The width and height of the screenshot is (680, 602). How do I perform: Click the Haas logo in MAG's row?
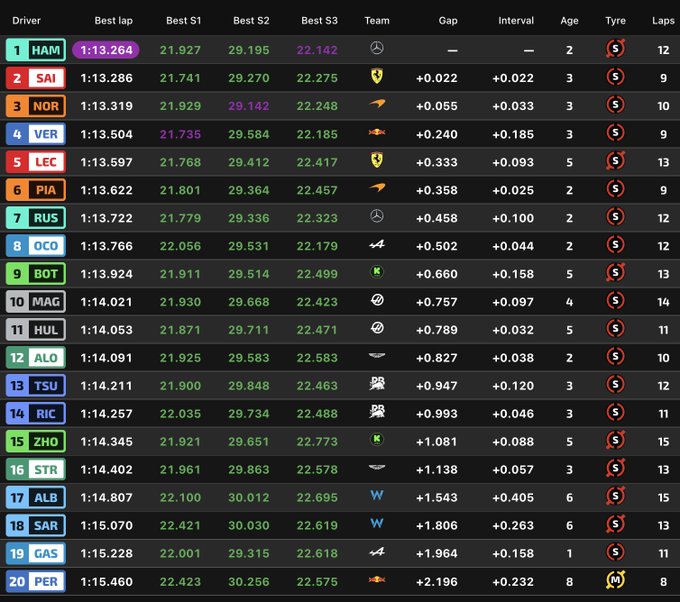point(377,300)
